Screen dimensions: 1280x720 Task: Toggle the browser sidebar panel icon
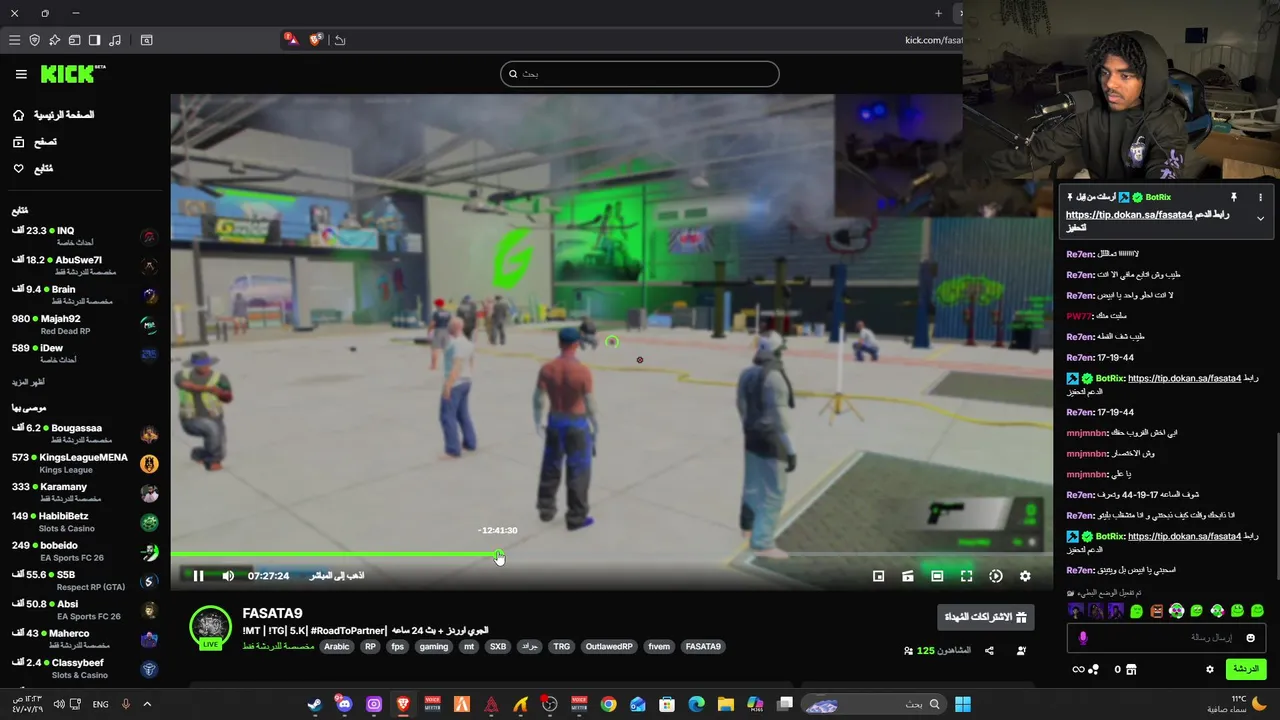pos(94,40)
